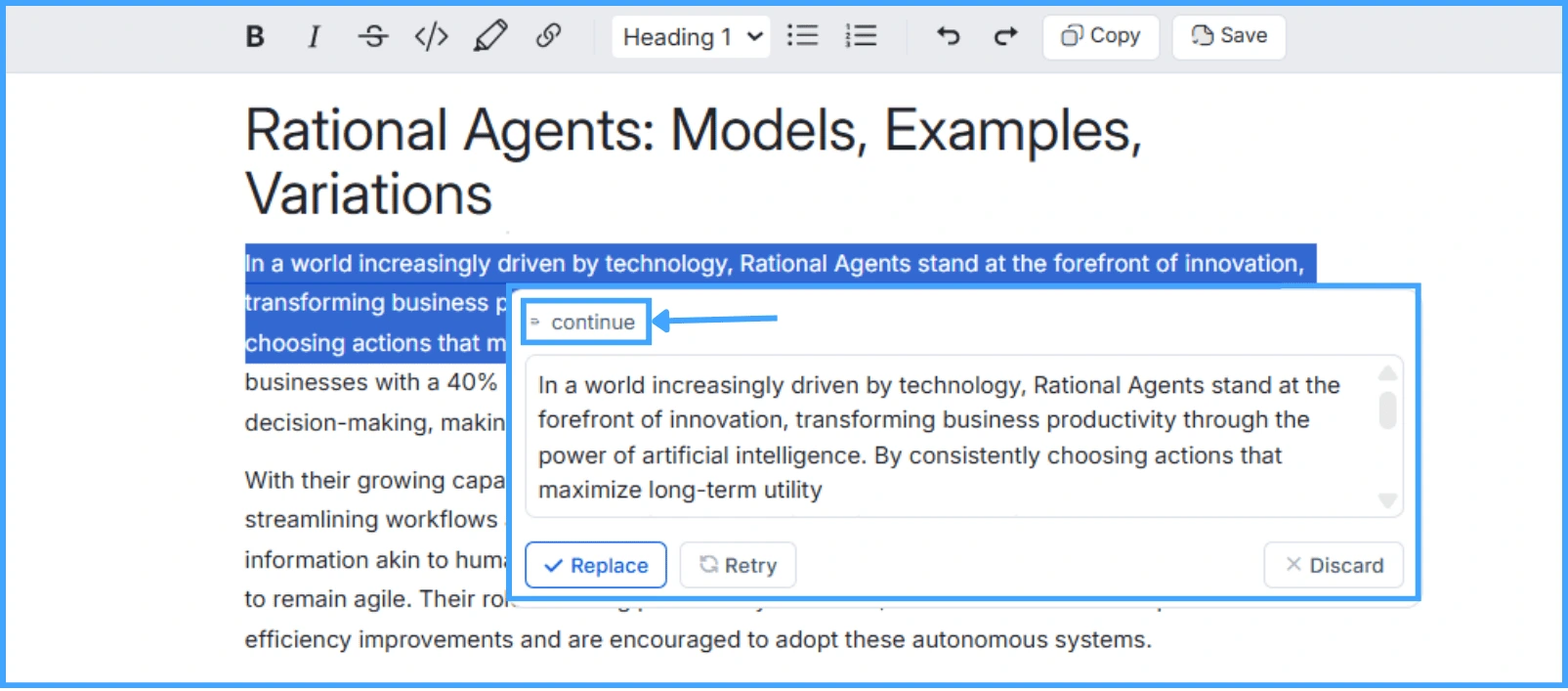Apply strikethrough formatting
1568x691 pixels.
pos(372,37)
